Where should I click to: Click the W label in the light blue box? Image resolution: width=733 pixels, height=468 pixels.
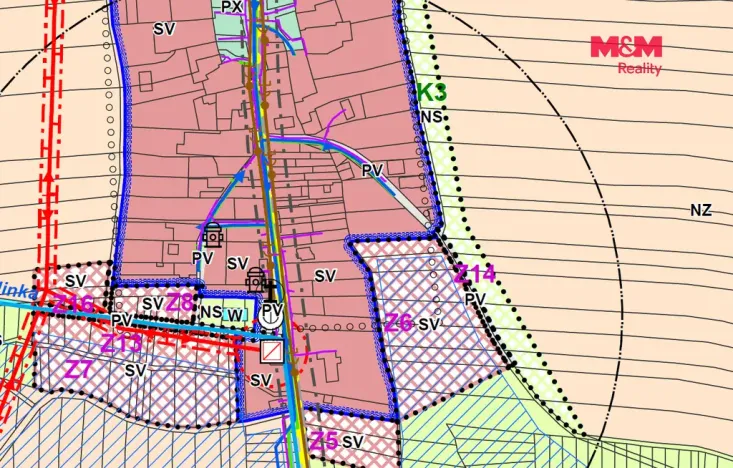point(235,316)
